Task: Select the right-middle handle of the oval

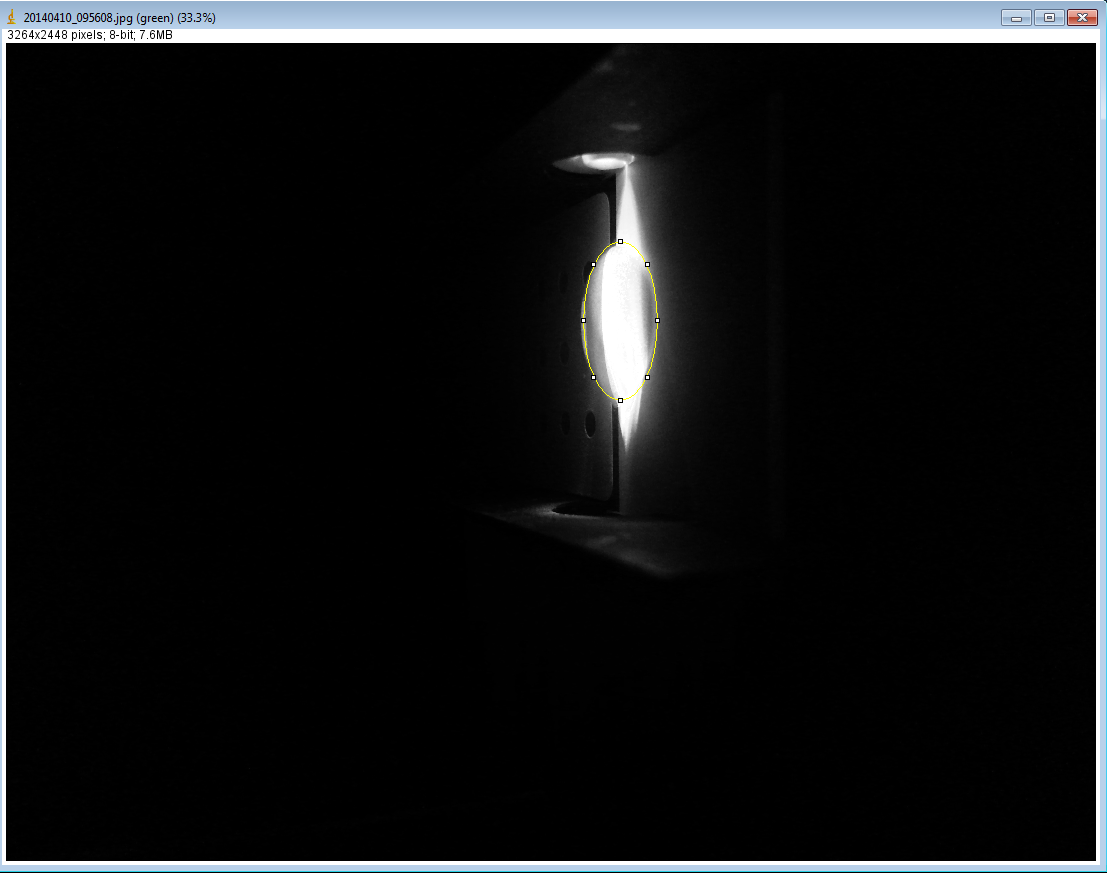Action: pyautogui.click(x=657, y=320)
